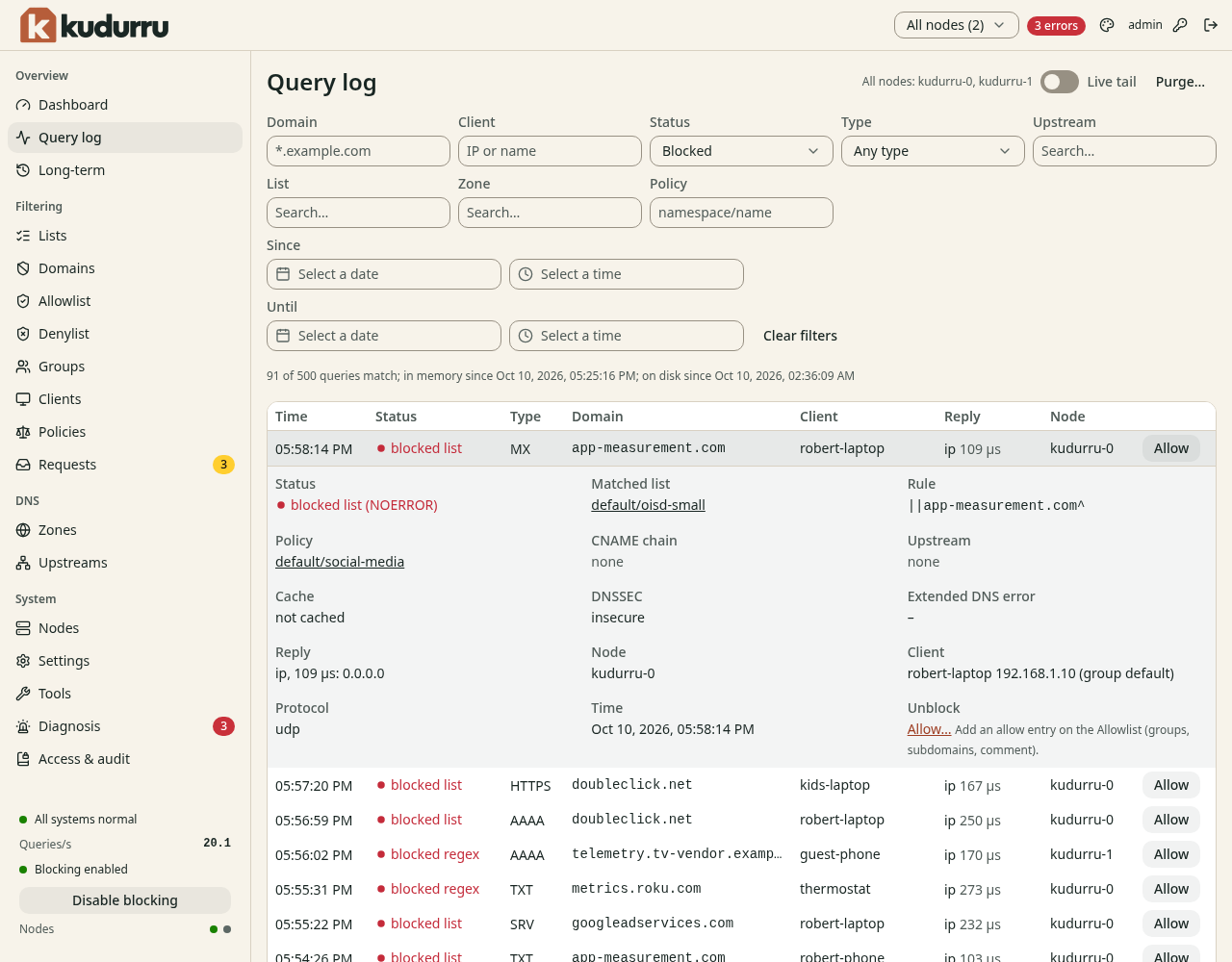Select Query log in sidebar
Screen dimensions: 1232x962
coord(125,138)
